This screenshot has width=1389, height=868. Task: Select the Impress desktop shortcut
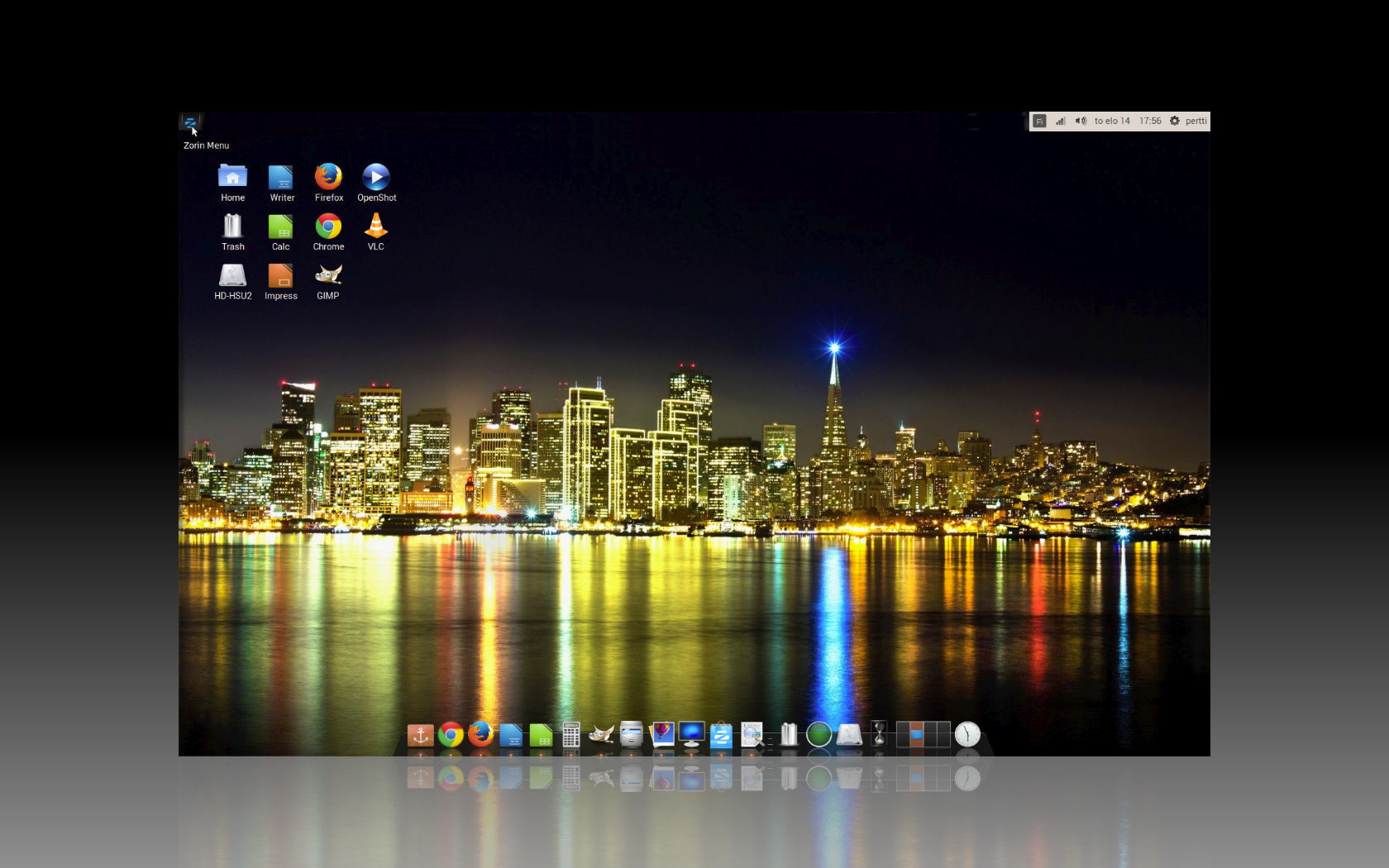pyautogui.click(x=280, y=275)
